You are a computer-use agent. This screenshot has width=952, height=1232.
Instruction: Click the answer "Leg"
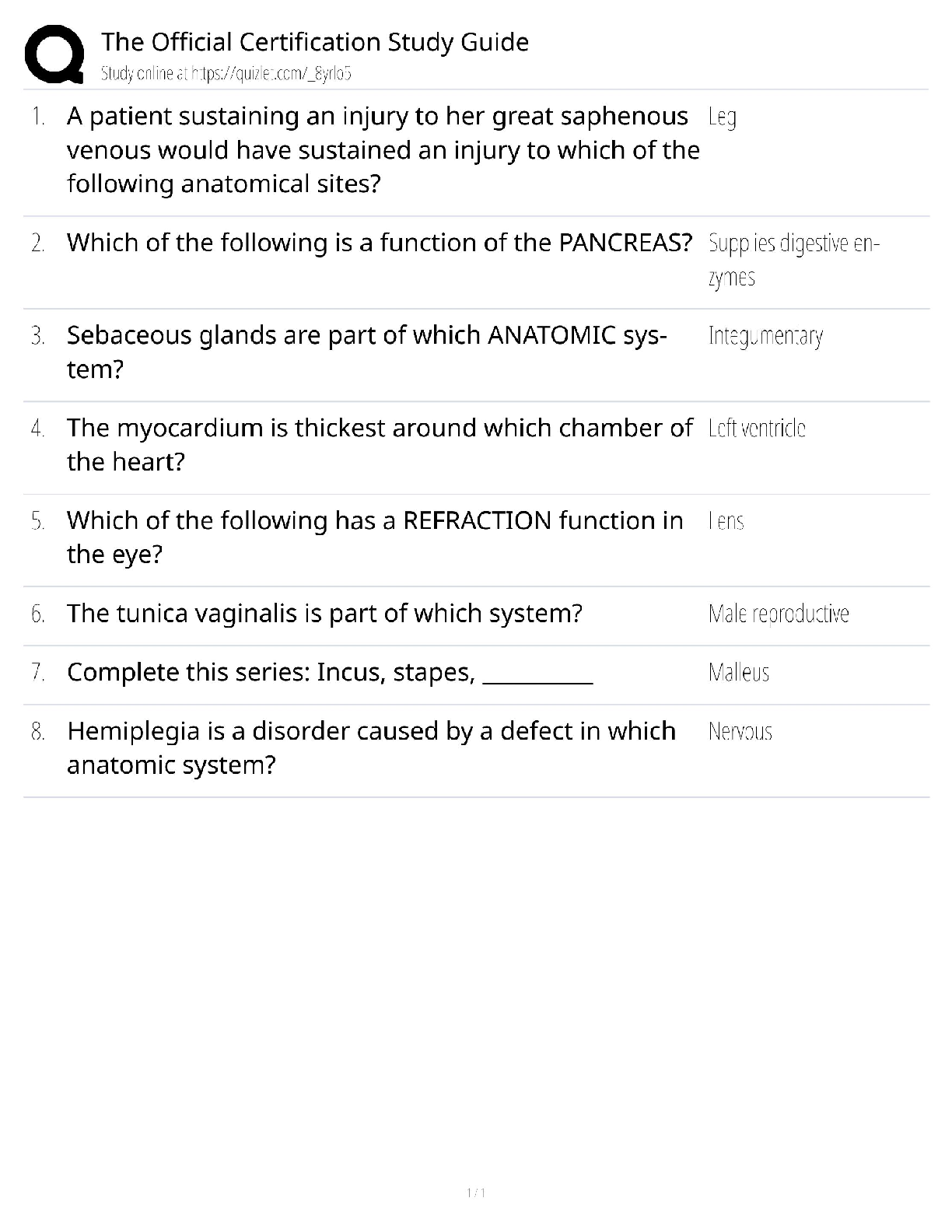pos(723,117)
